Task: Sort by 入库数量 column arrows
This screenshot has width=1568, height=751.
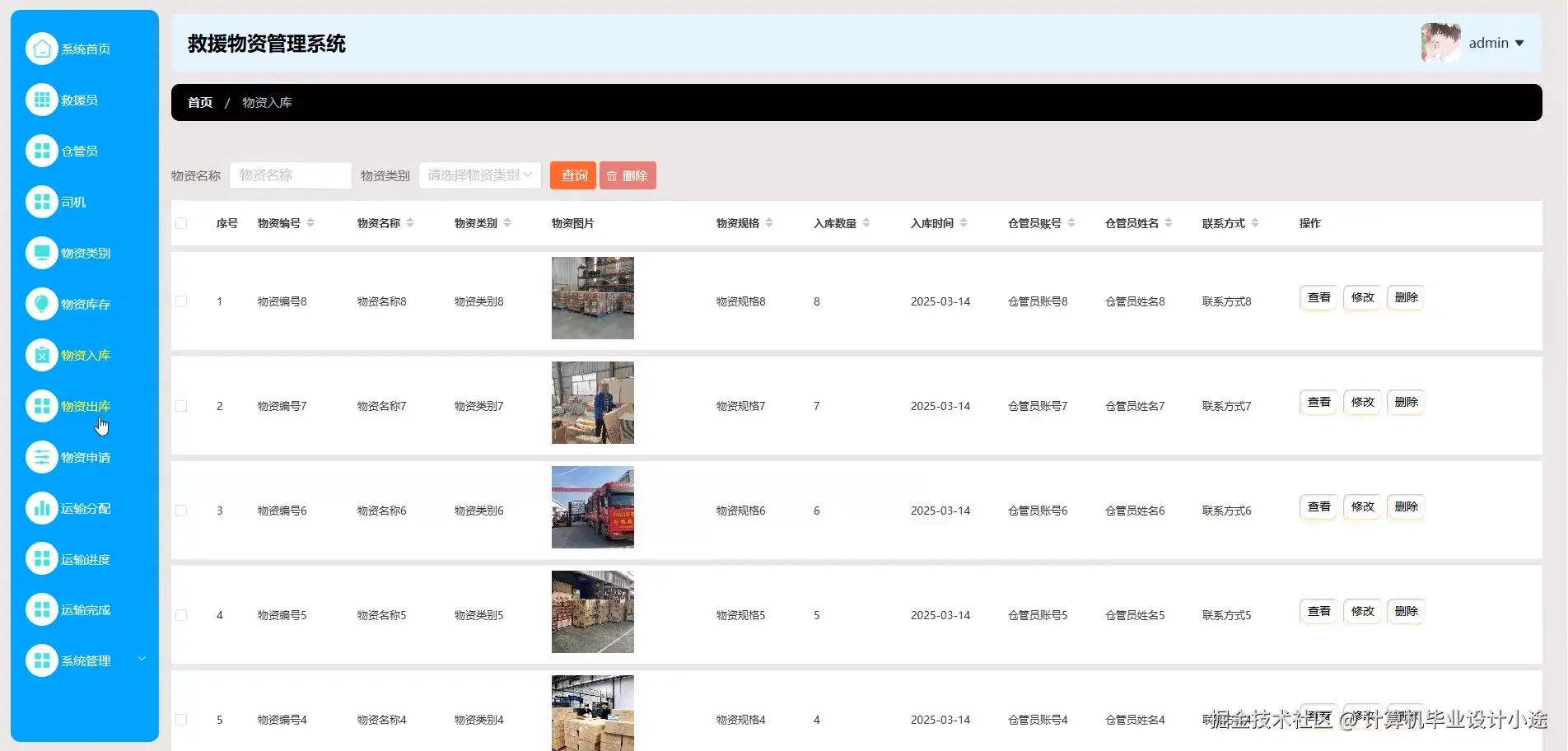Action: (x=866, y=223)
